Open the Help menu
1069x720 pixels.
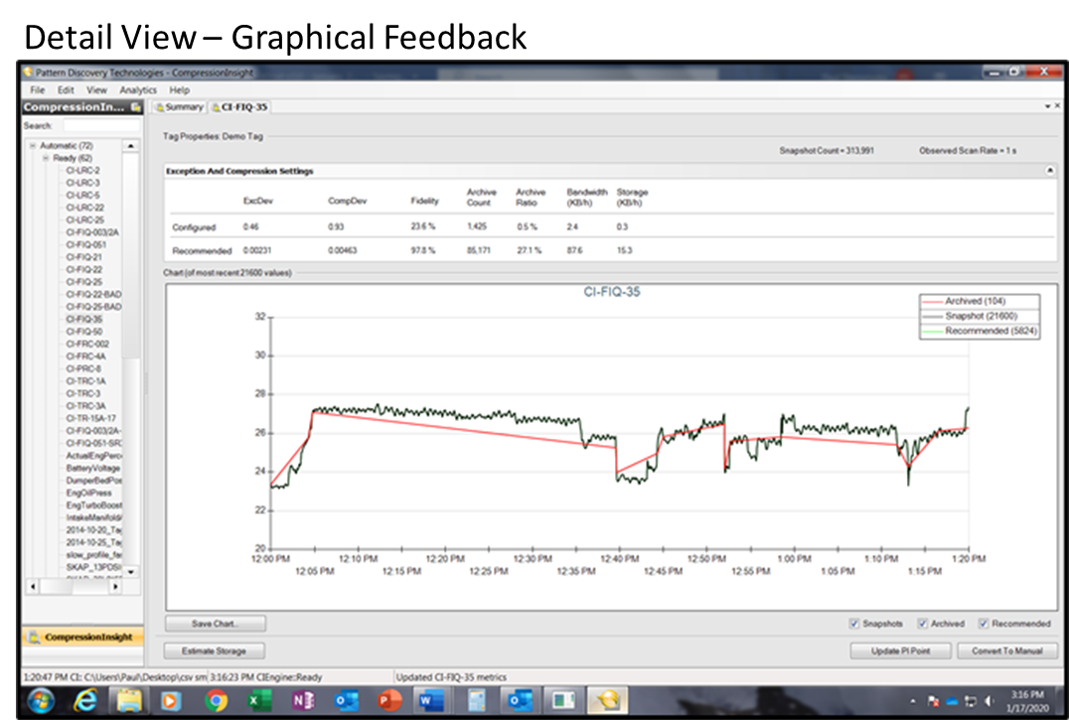click(179, 90)
